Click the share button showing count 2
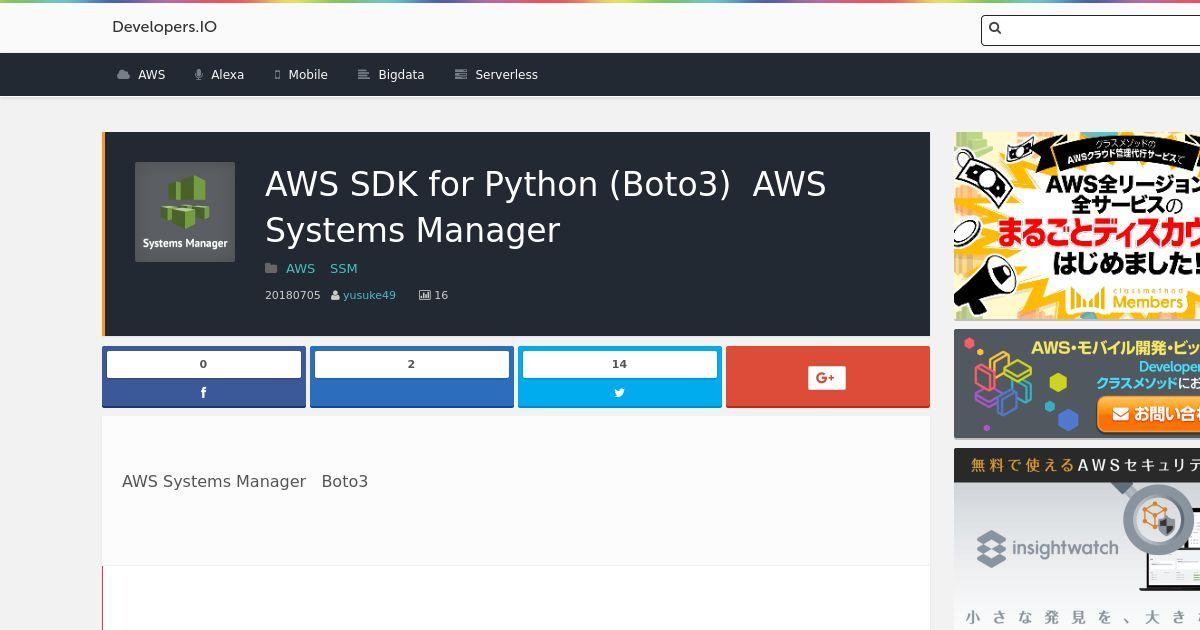Viewport: 1200px width, 630px height. [x=412, y=377]
